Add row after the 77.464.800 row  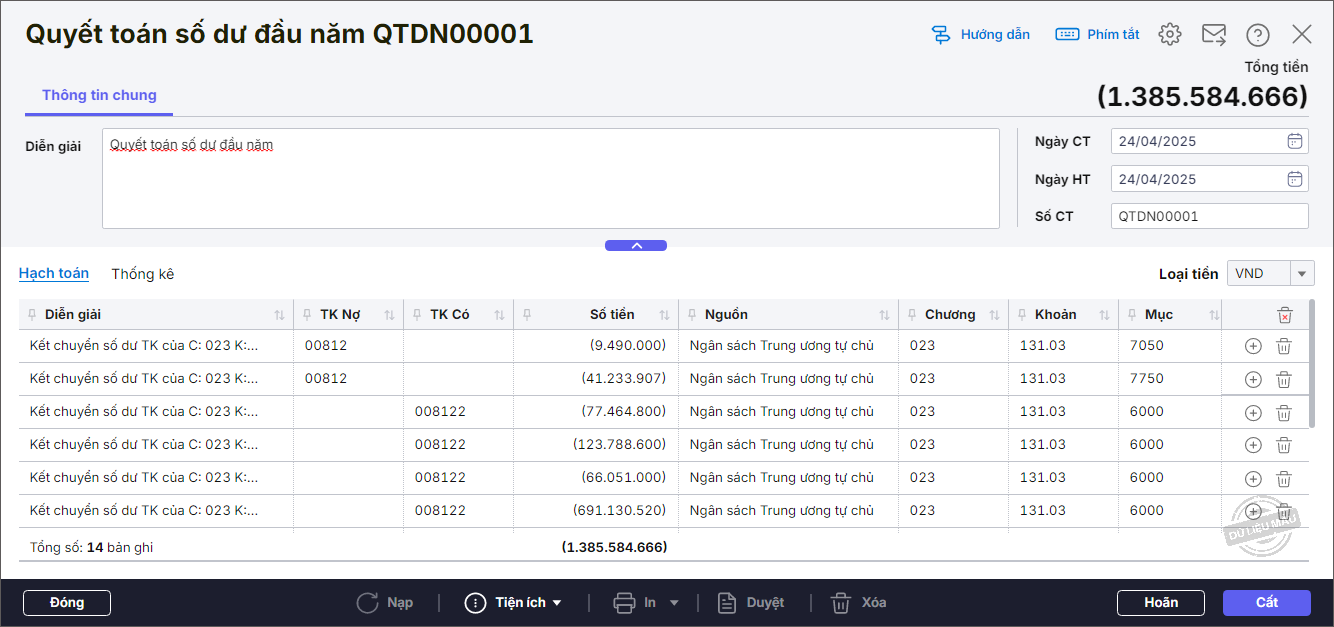click(1253, 412)
